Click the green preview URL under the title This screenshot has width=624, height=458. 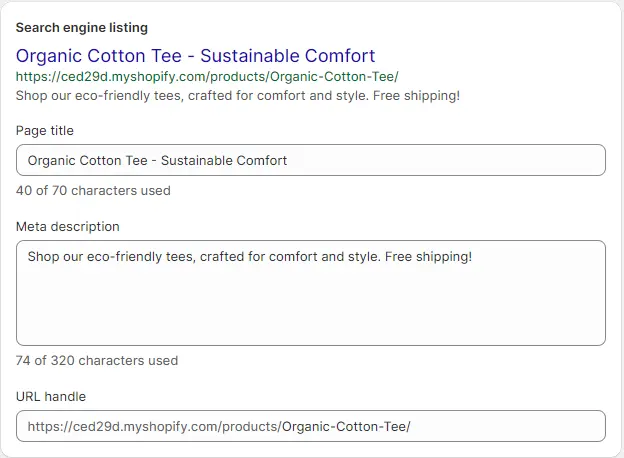(207, 76)
